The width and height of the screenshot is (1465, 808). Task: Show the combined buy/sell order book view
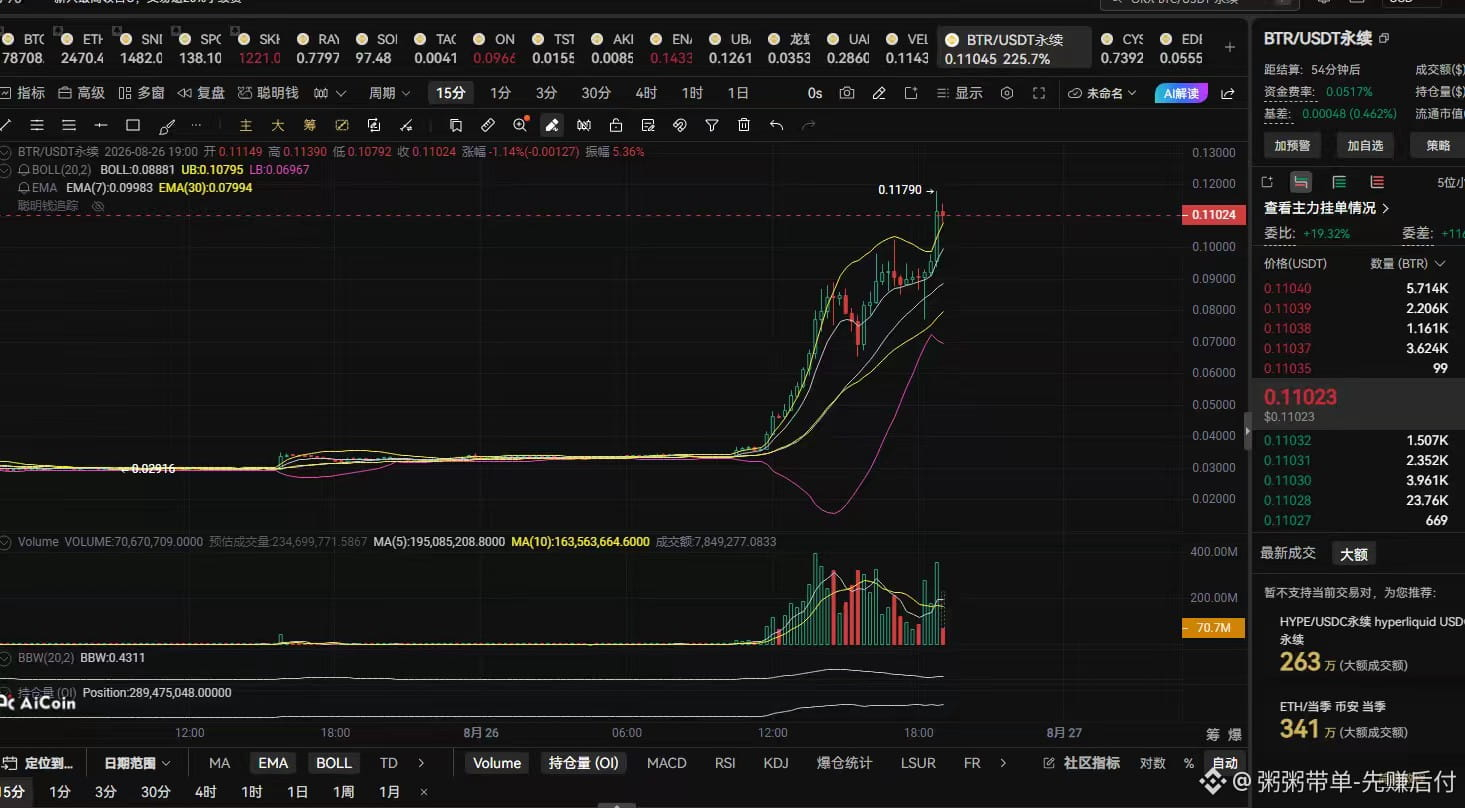pyautogui.click(x=1300, y=182)
